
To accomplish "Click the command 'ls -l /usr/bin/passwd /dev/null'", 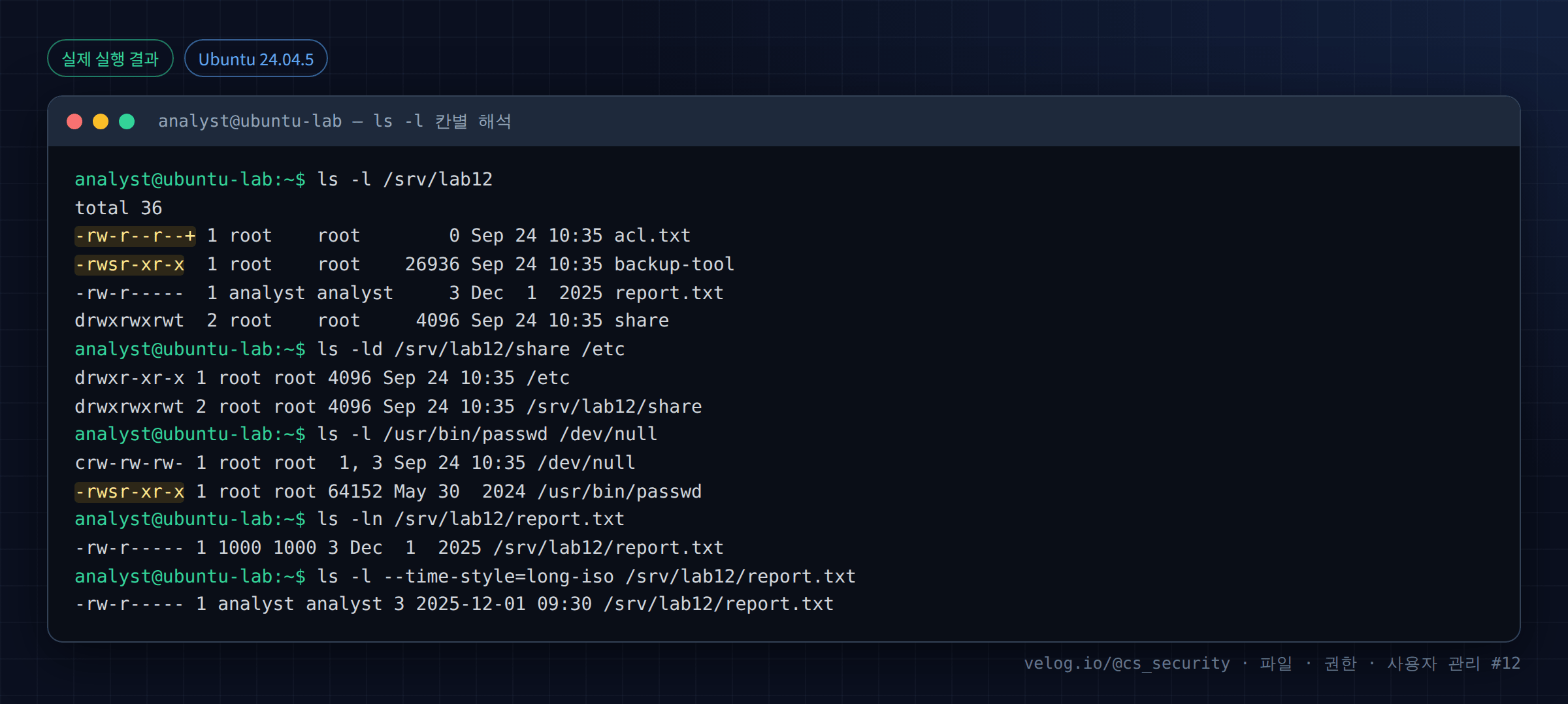I will click(x=487, y=434).
